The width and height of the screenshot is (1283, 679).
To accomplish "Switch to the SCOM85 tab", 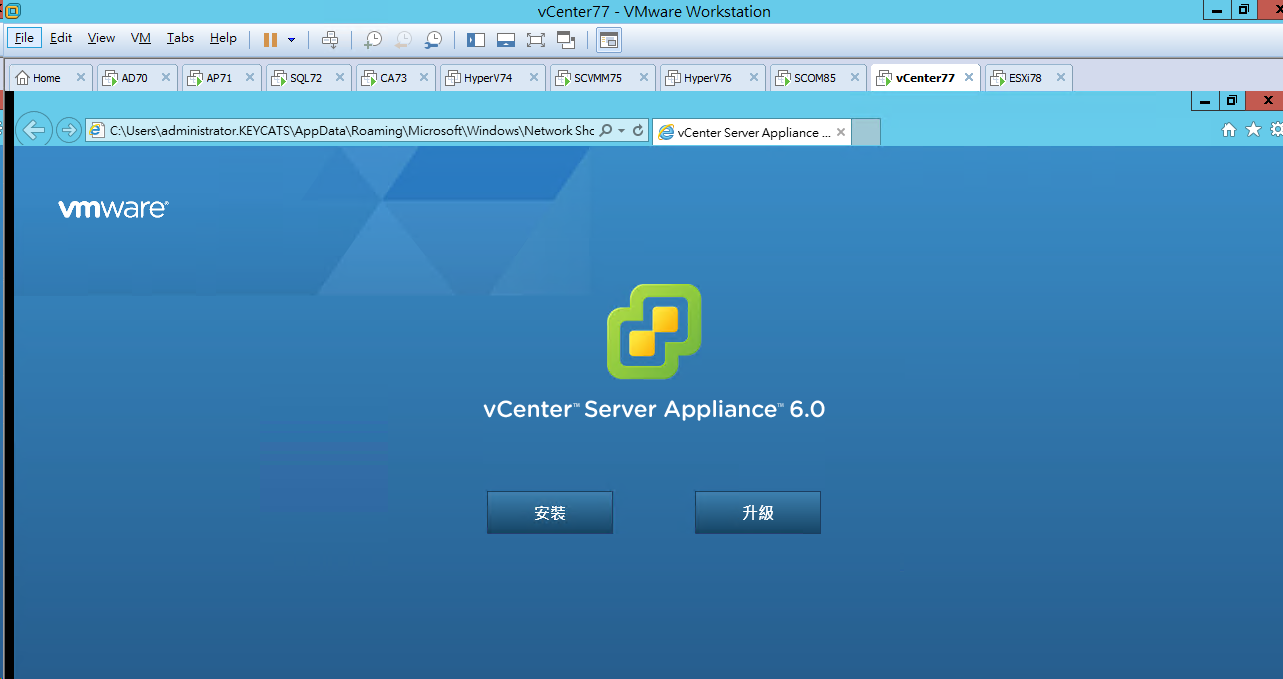I will click(x=815, y=78).
